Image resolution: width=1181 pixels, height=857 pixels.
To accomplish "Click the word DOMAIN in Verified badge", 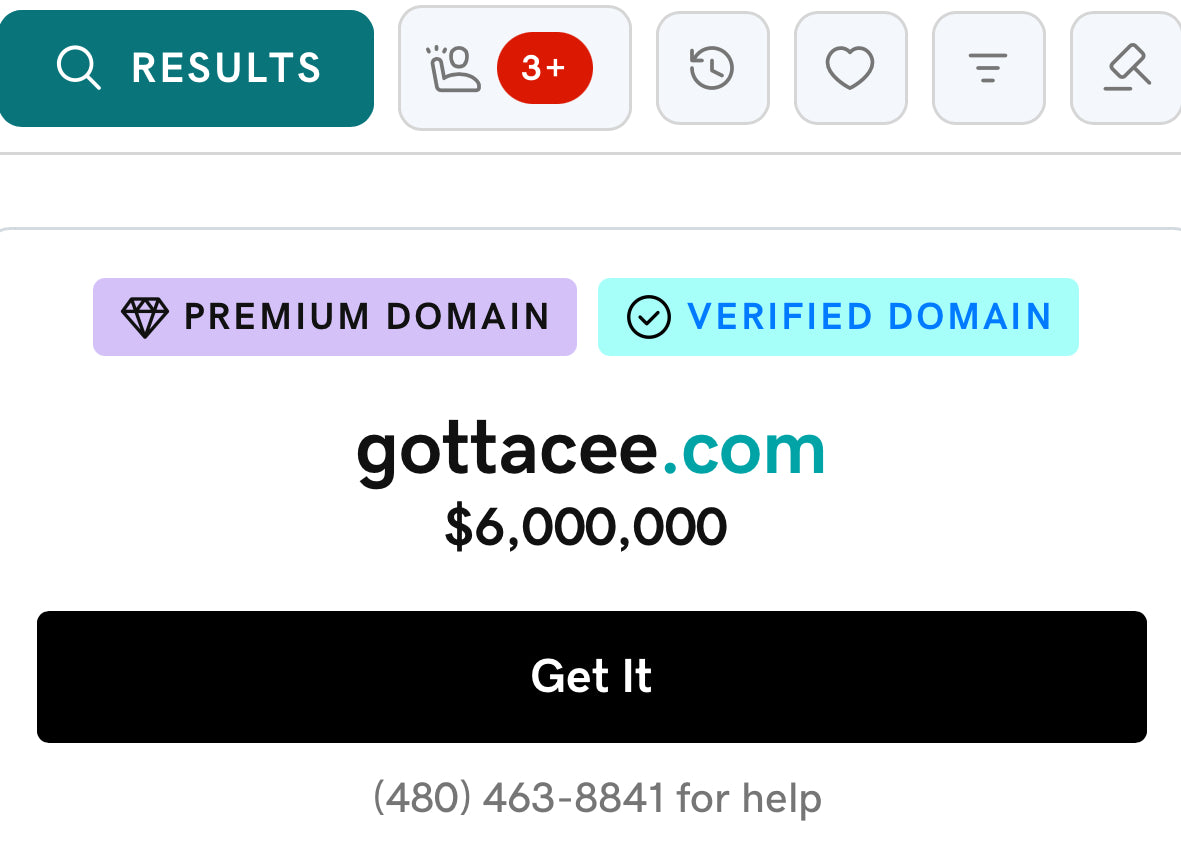I will [970, 317].
